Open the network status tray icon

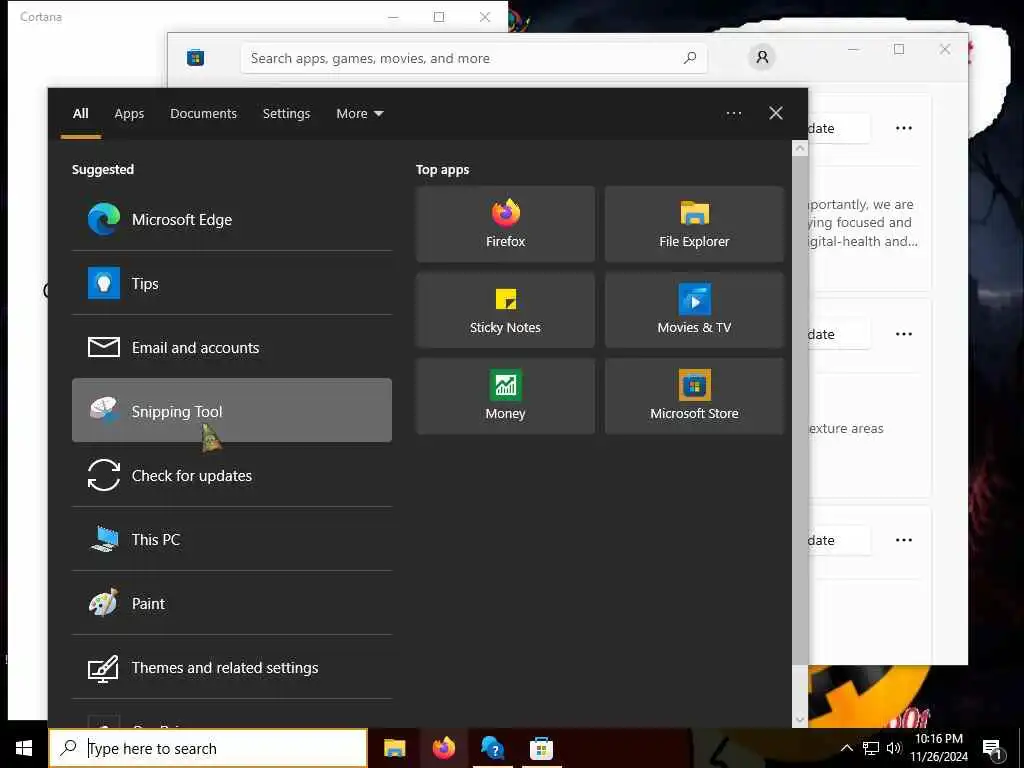click(871, 748)
